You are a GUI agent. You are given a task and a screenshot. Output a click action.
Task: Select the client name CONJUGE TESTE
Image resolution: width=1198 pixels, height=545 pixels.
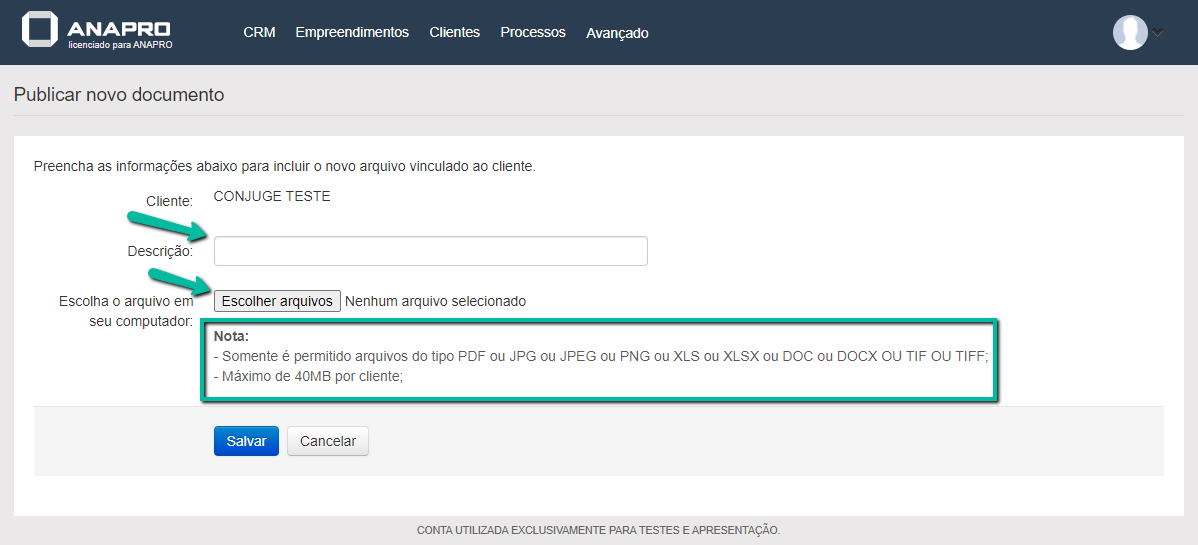pos(272,196)
